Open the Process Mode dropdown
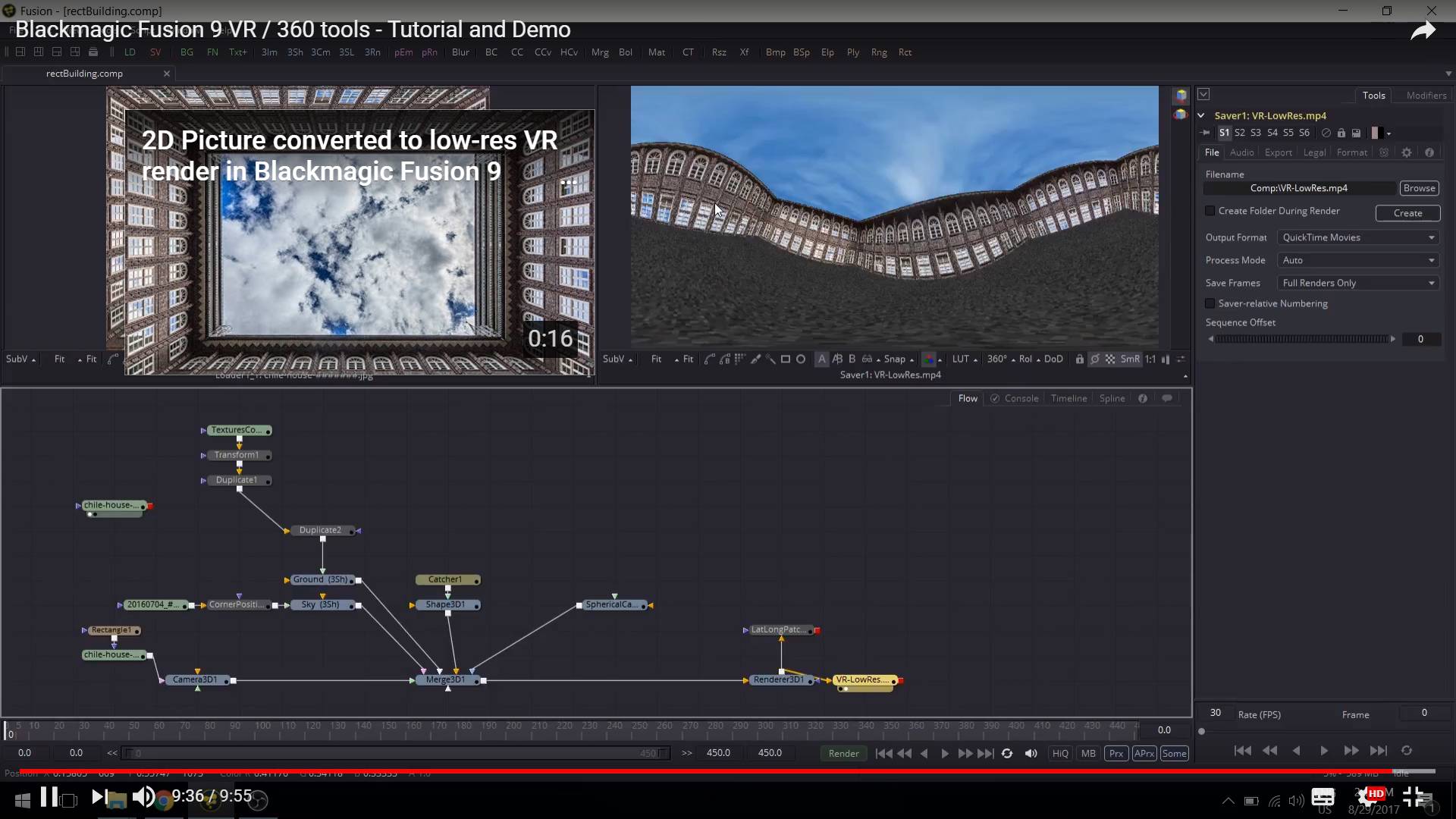1456x819 pixels. [1357, 260]
